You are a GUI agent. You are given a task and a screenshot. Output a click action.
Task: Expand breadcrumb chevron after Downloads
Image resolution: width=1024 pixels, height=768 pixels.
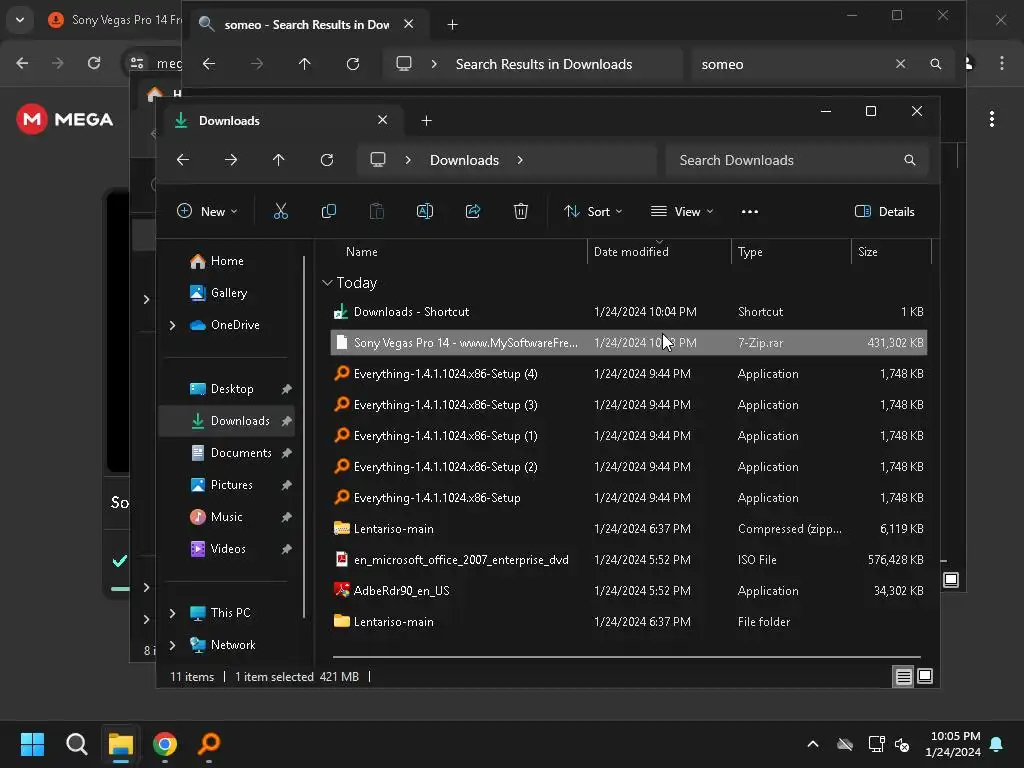click(x=520, y=160)
